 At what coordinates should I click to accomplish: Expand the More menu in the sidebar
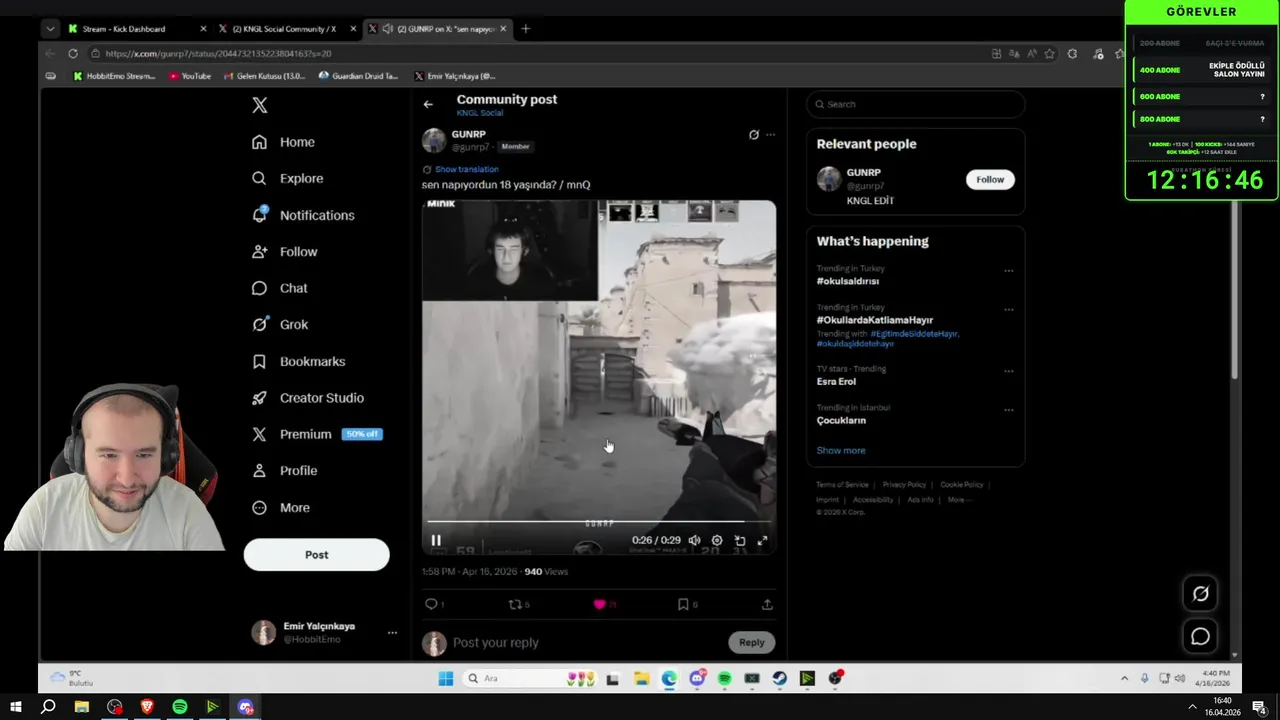click(281, 508)
